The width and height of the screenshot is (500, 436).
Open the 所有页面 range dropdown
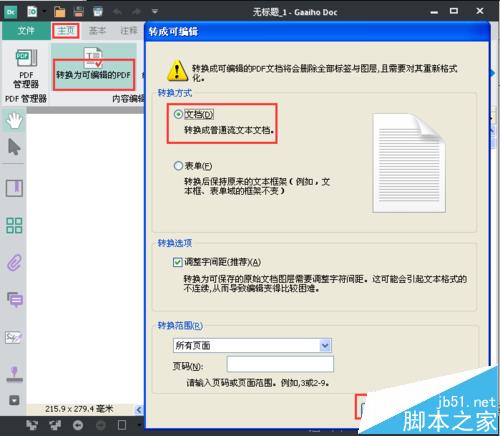252,346
